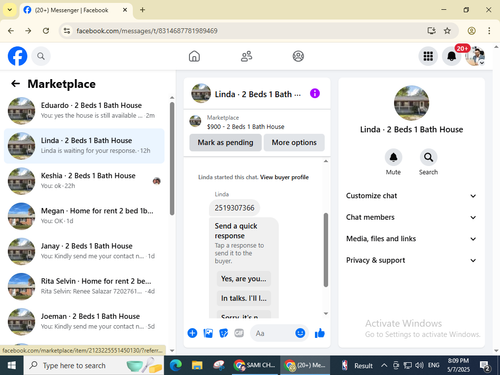Open the $900 Marketplace listing link
The image size is (500, 375).
point(245,127)
